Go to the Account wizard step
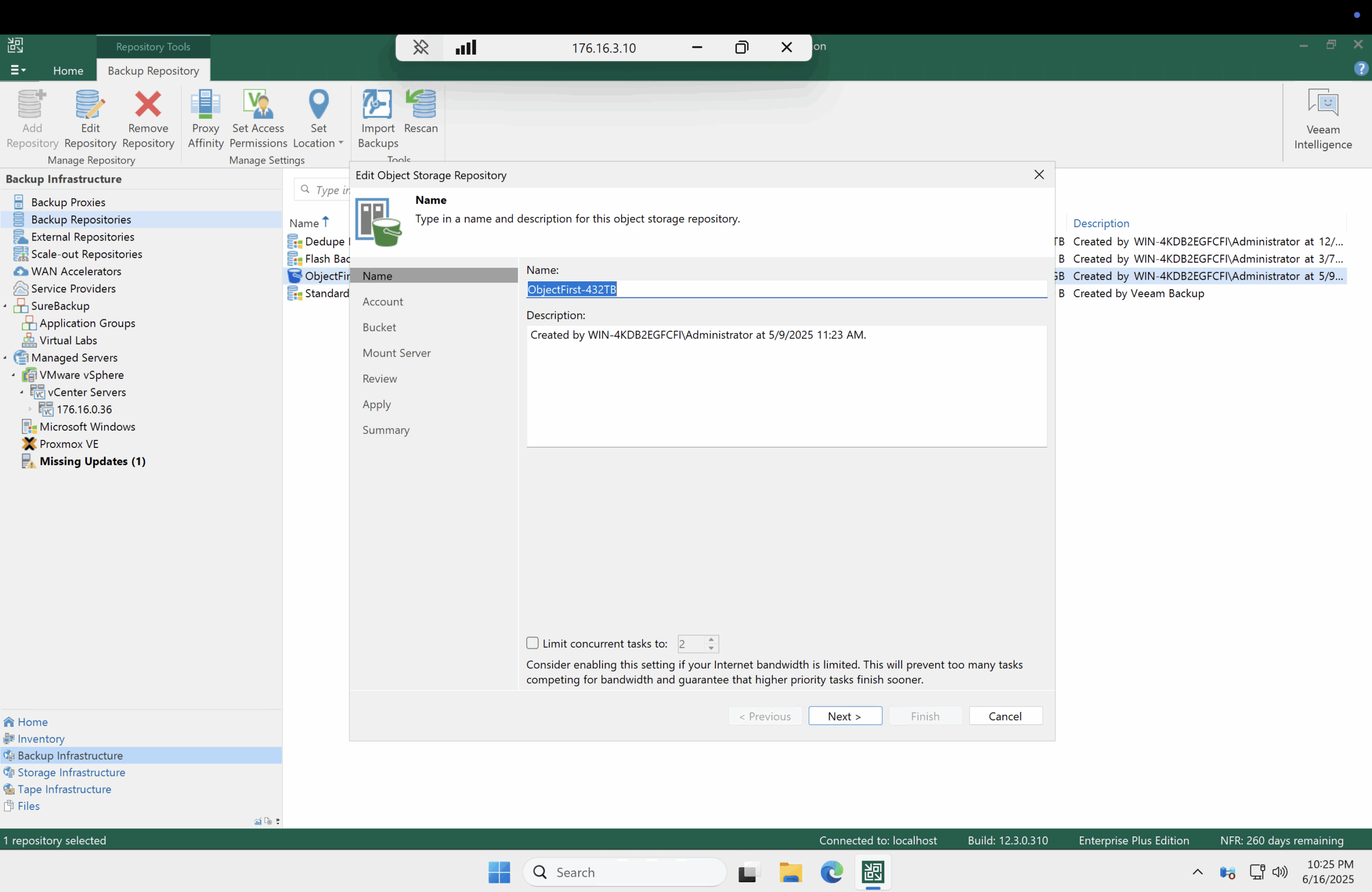Image resolution: width=1372 pixels, height=892 pixels. pos(383,302)
